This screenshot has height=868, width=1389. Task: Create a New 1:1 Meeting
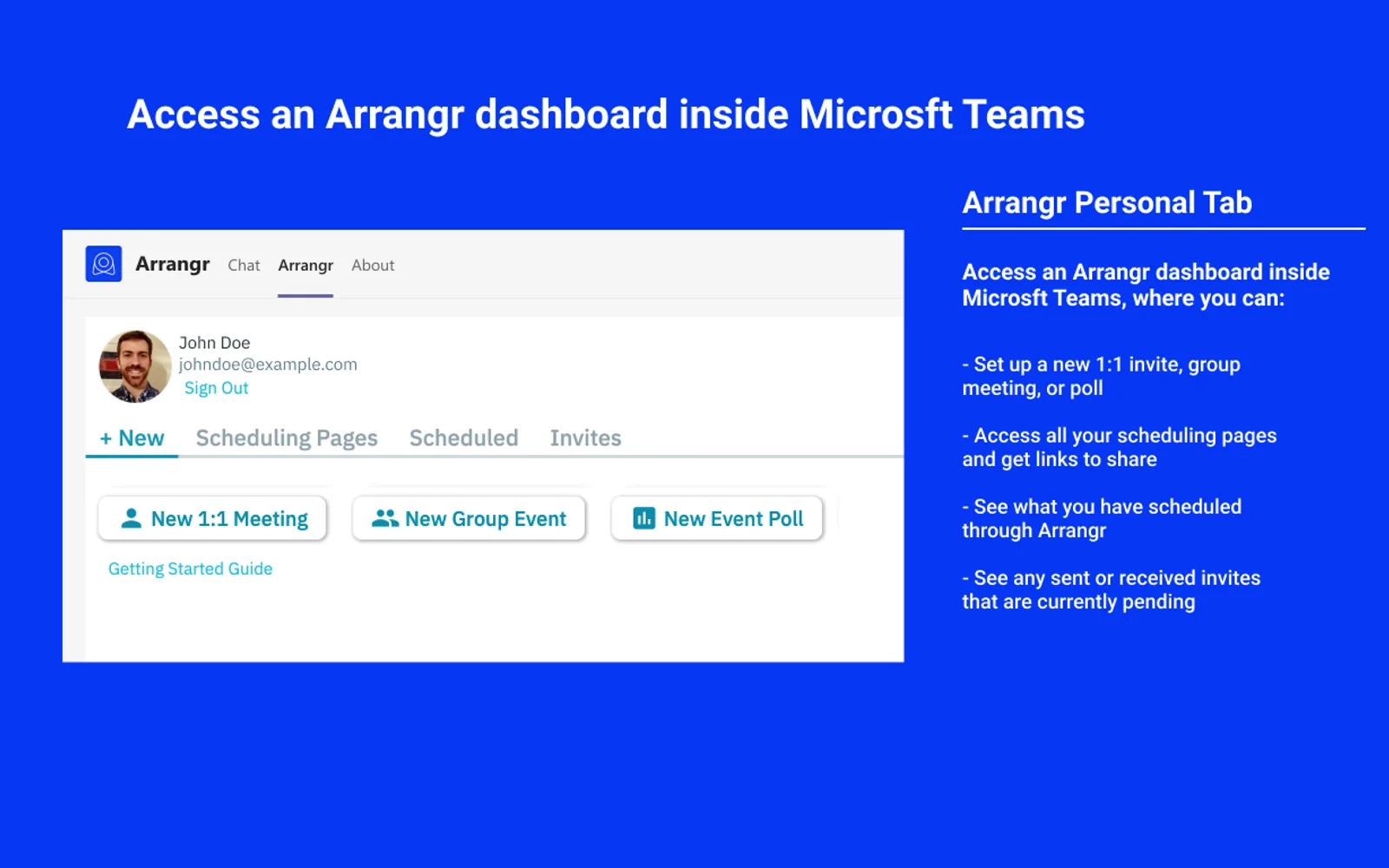pyautogui.click(x=213, y=518)
